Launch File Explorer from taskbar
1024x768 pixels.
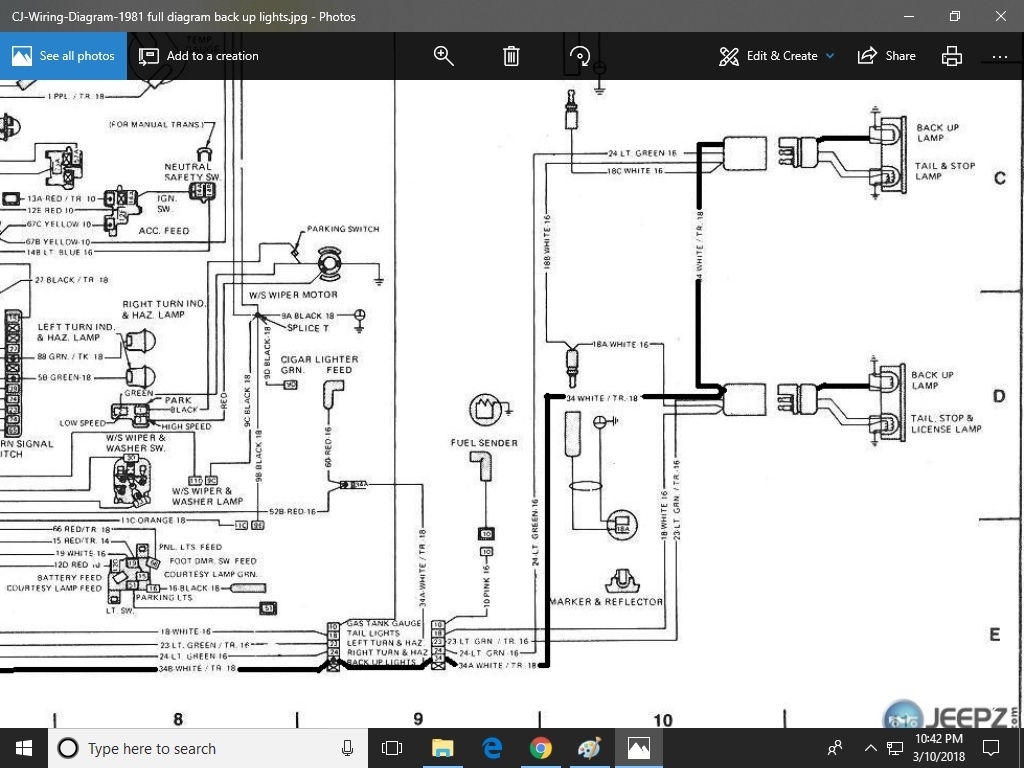[442, 748]
